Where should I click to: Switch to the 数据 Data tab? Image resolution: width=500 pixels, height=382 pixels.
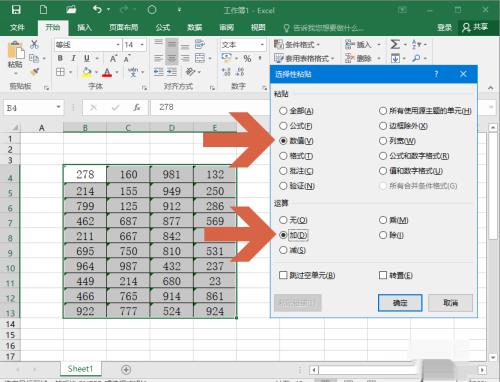[x=195, y=27]
